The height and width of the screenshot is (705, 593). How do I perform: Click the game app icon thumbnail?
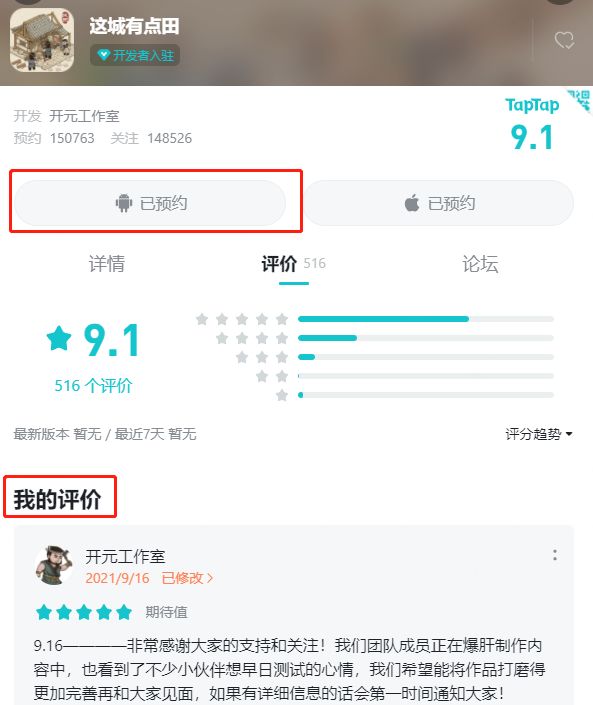pyautogui.click(x=42, y=40)
